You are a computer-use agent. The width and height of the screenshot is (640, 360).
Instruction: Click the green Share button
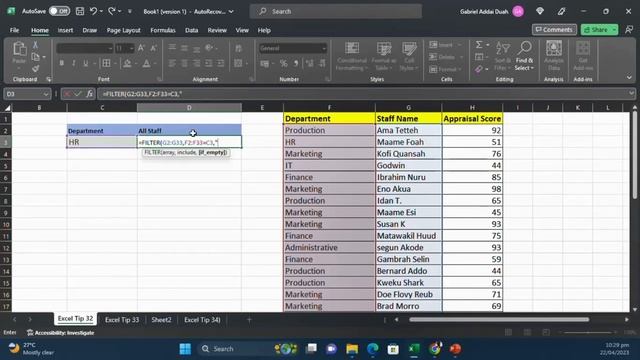click(599, 29)
